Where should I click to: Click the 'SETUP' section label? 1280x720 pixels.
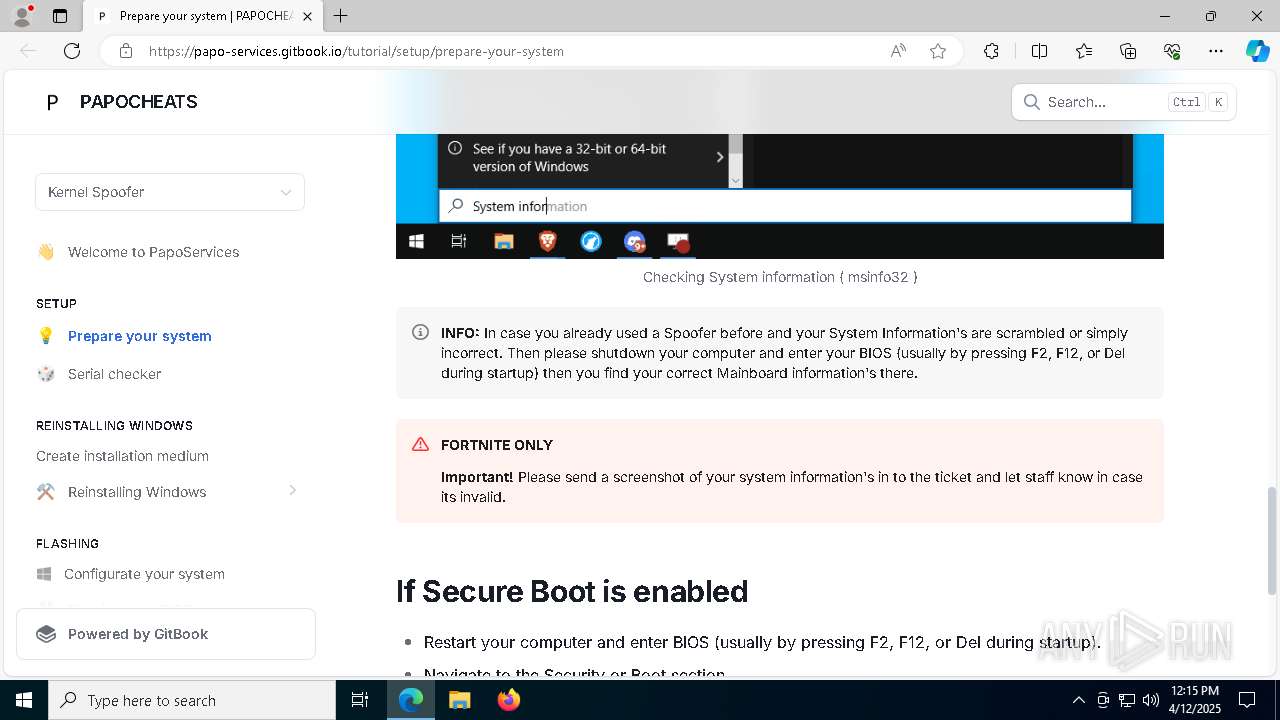[x=56, y=304]
